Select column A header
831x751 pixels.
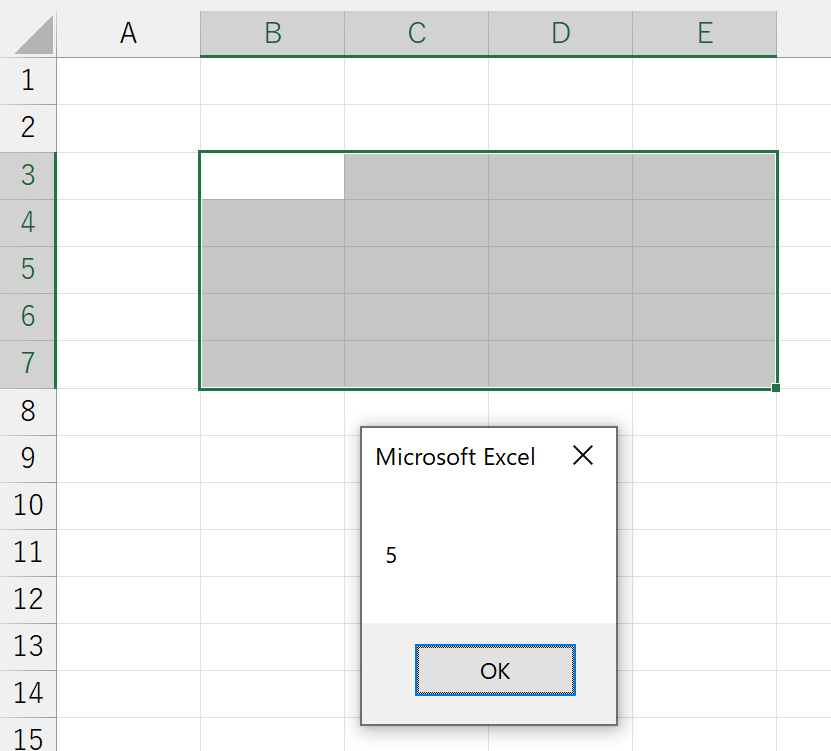coord(128,33)
